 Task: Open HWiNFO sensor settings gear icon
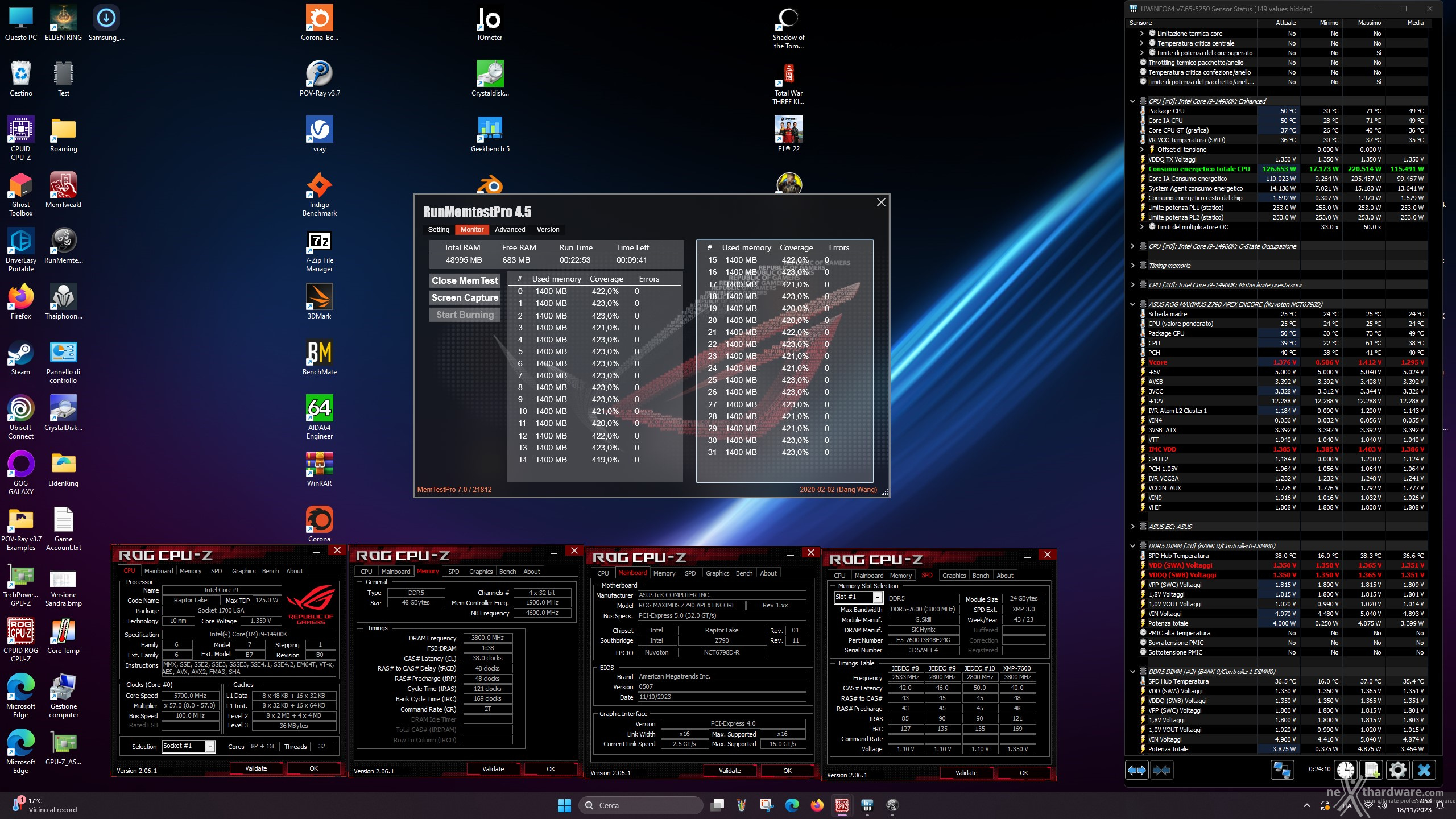(x=1397, y=770)
